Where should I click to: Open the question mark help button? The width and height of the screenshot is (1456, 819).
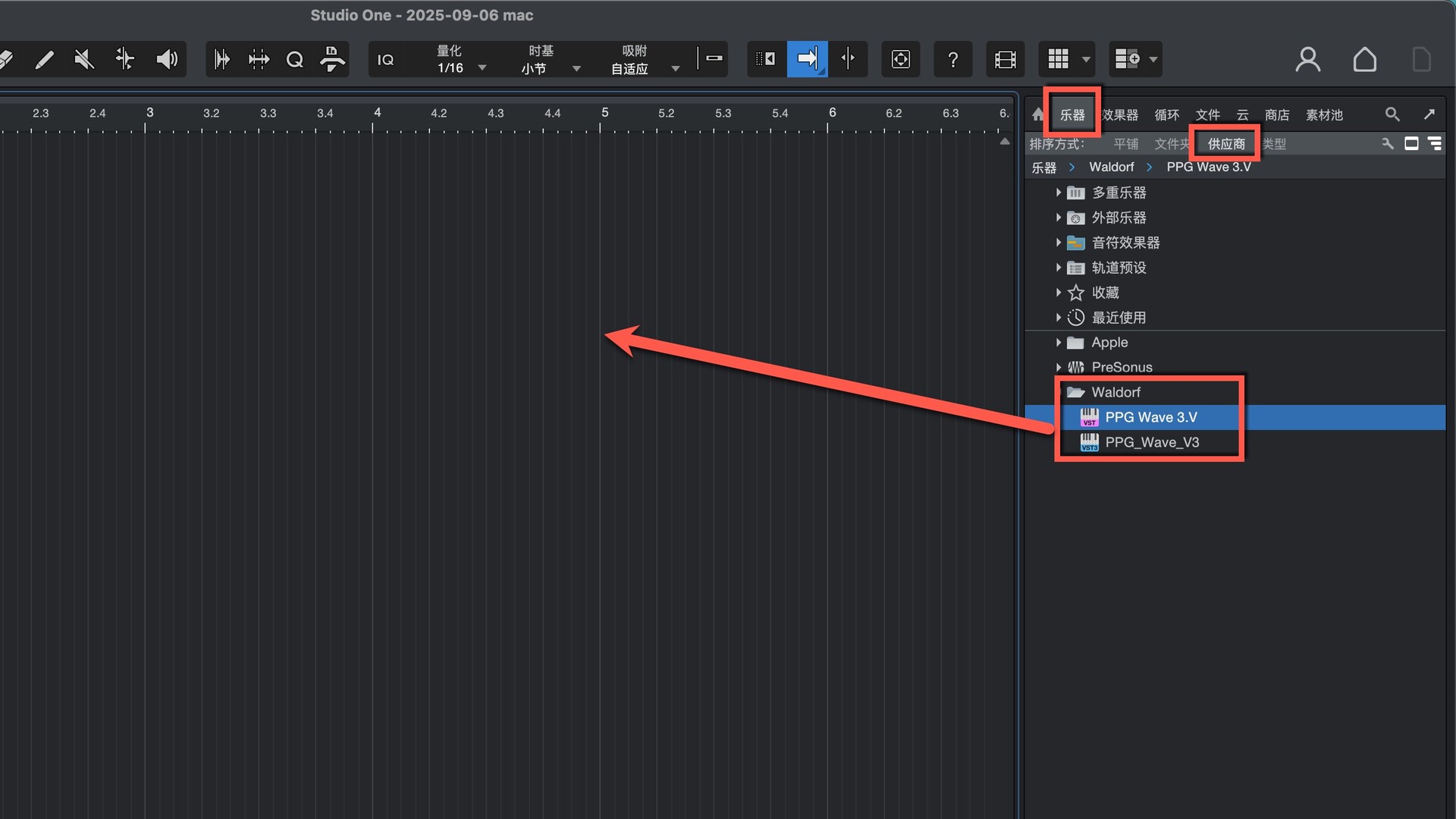click(x=953, y=59)
